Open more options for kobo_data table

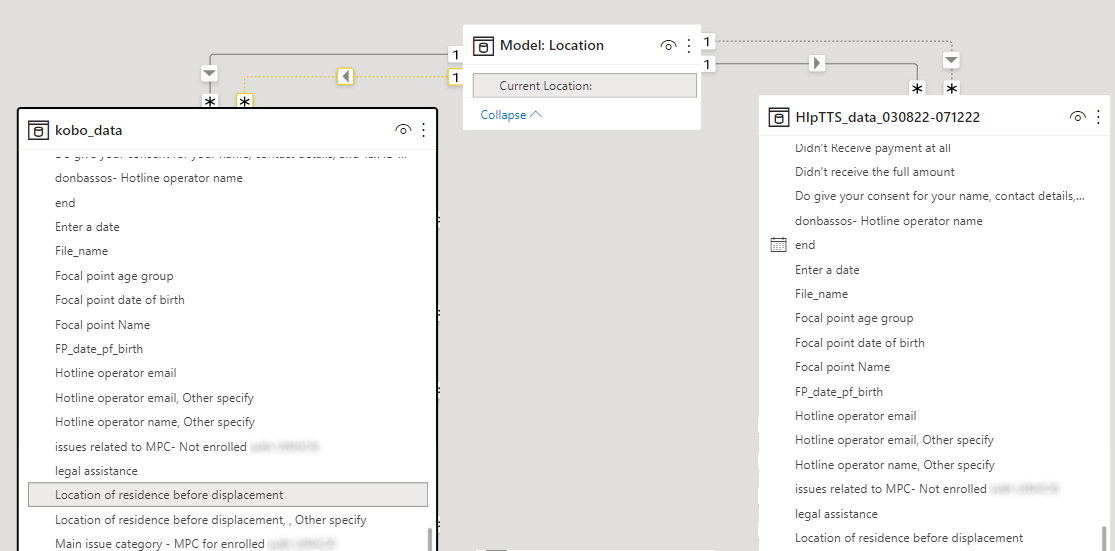click(424, 130)
